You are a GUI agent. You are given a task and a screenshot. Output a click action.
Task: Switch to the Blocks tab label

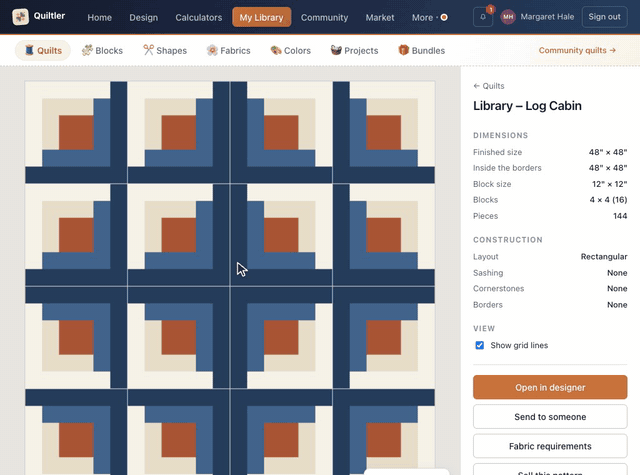[109, 51]
